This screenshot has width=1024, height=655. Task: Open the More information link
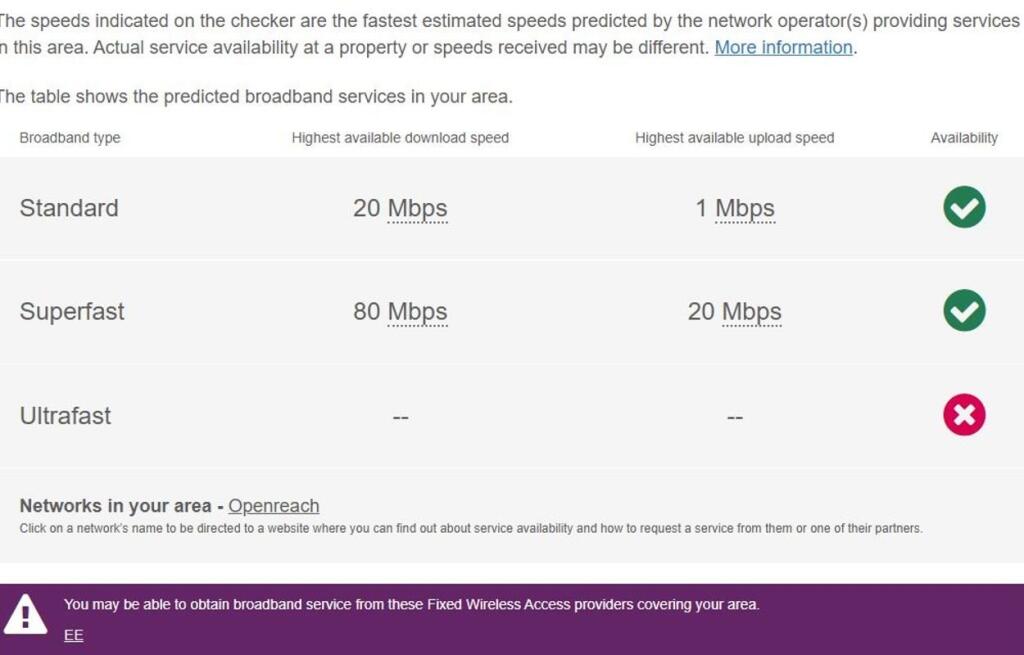[x=783, y=48]
